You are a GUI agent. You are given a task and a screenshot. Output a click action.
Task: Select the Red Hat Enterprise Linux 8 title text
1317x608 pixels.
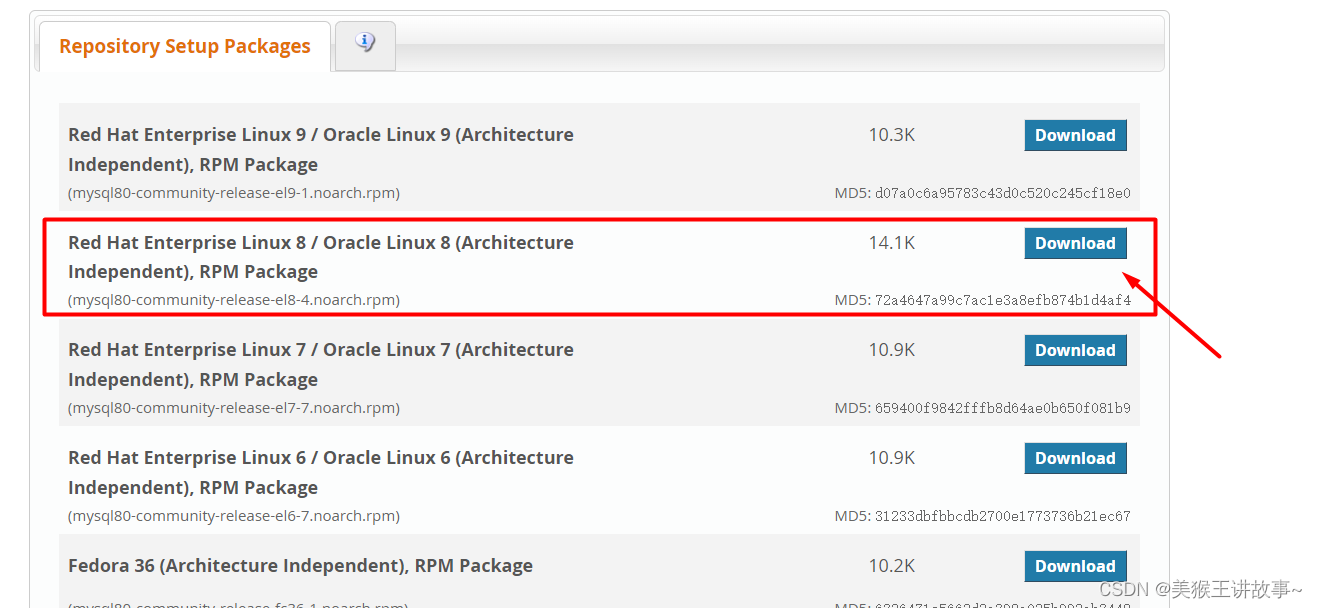tap(321, 257)
